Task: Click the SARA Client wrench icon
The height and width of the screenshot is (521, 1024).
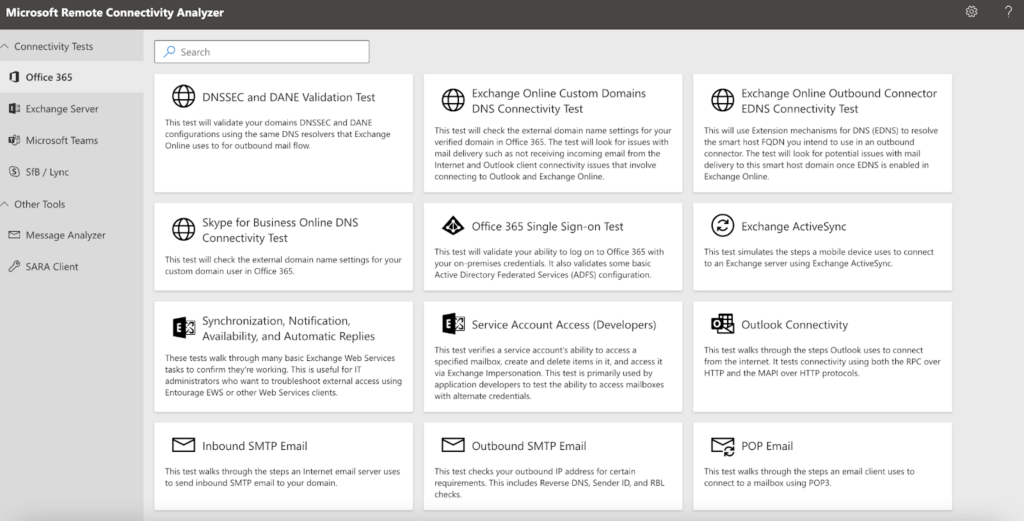Action: (x=14, y=266)
